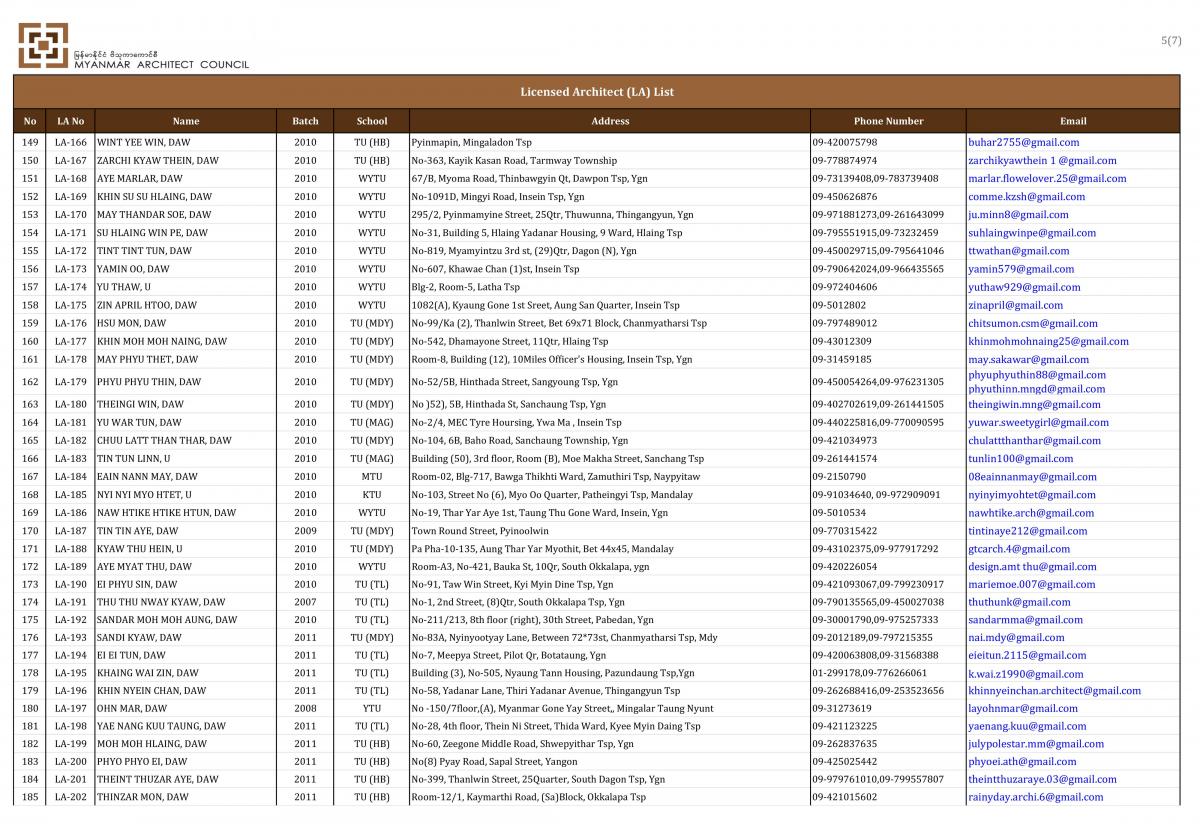Open chitsumon.csm@gmail.com email link
This screenshot has width=1200, height=837.
tap(1033, 323)
